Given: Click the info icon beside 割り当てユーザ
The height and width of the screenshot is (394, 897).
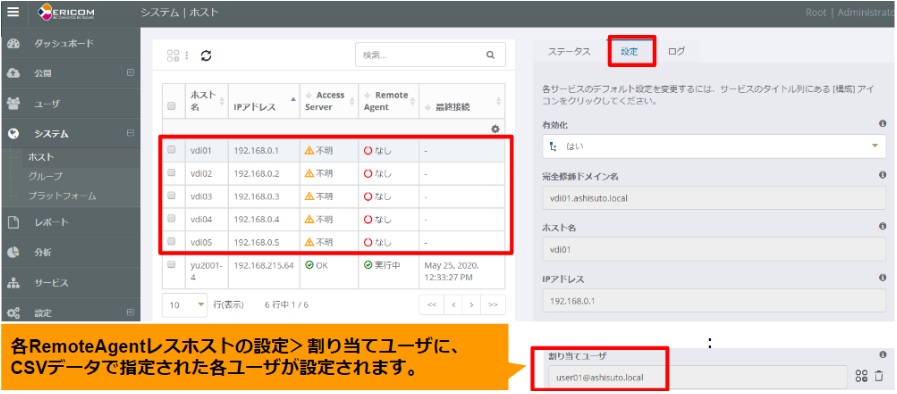Looking at the screenshot, I should tap(882, 355).
